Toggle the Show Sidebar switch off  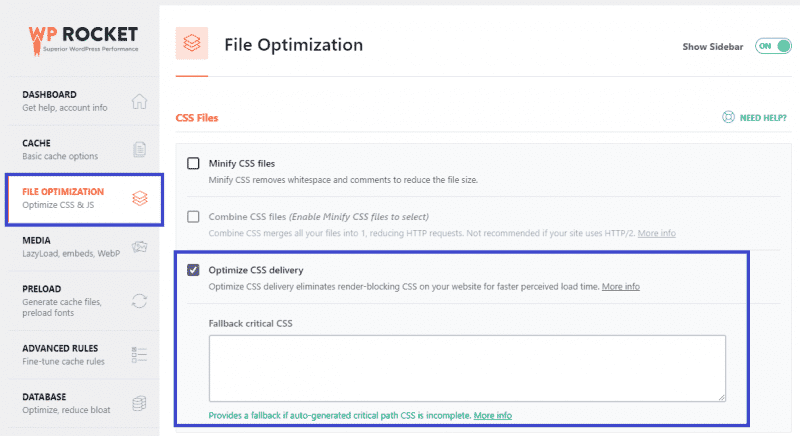point(771,46)
